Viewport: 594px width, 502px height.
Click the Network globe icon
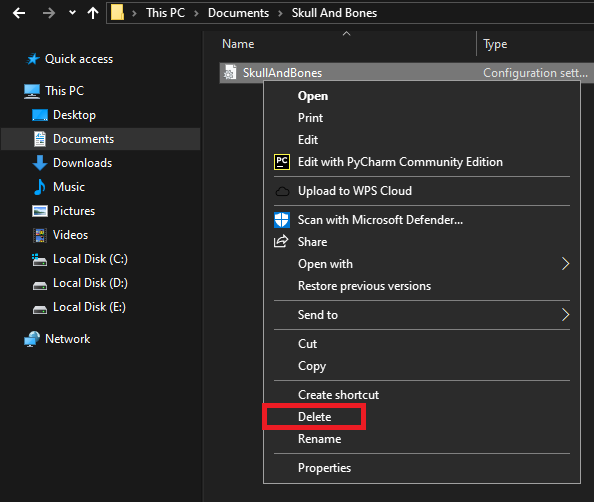pos(32,339)
